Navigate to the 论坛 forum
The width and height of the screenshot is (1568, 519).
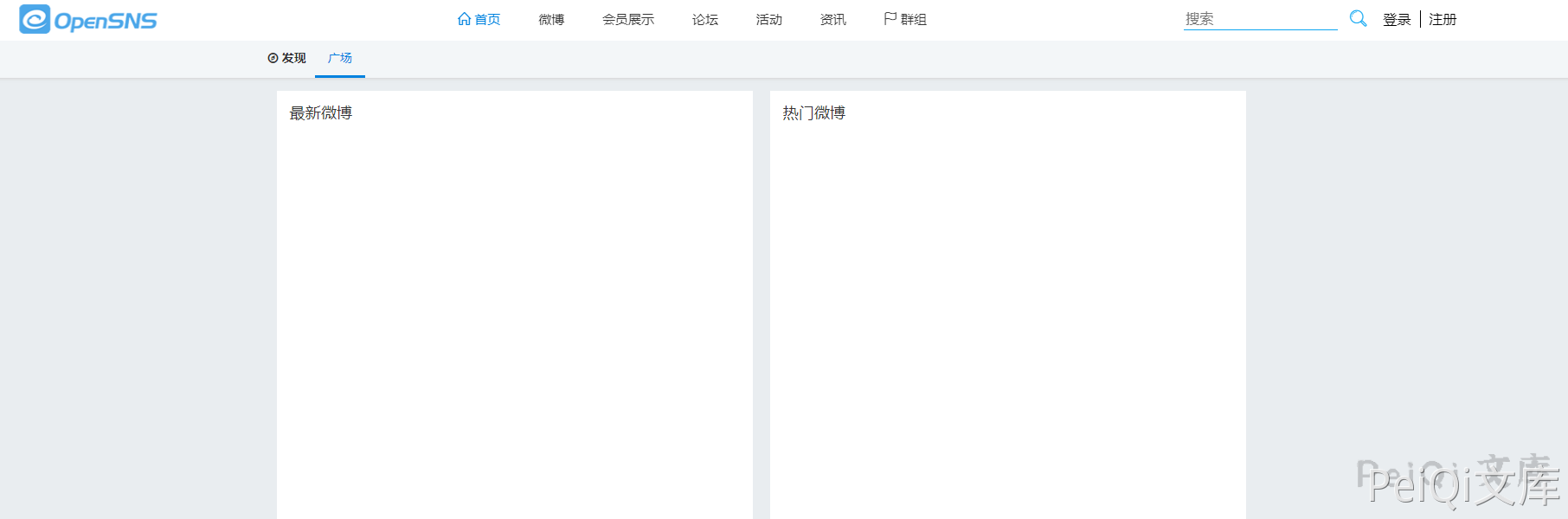[x=705, y=20]
